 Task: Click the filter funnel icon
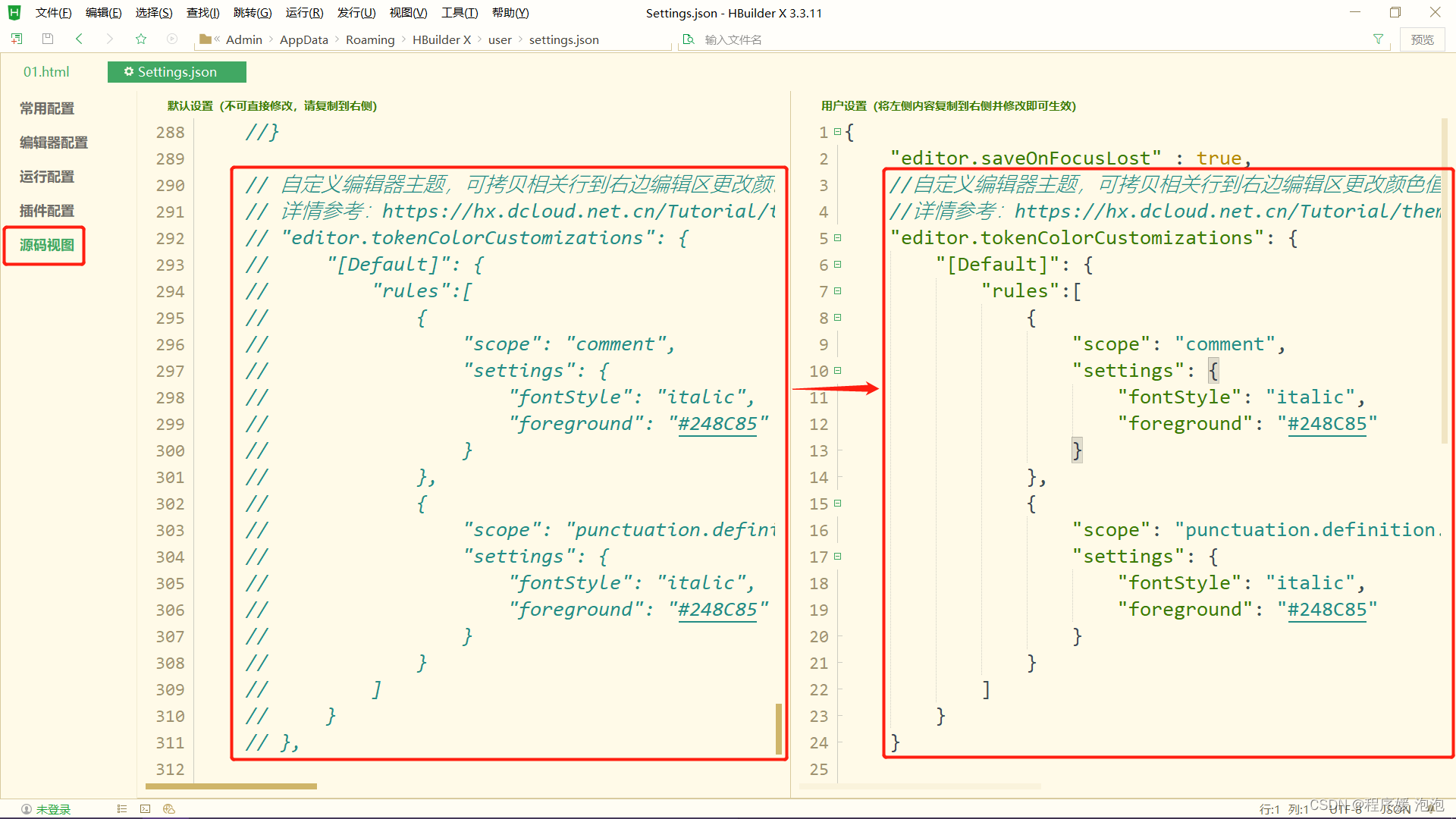1378,39
